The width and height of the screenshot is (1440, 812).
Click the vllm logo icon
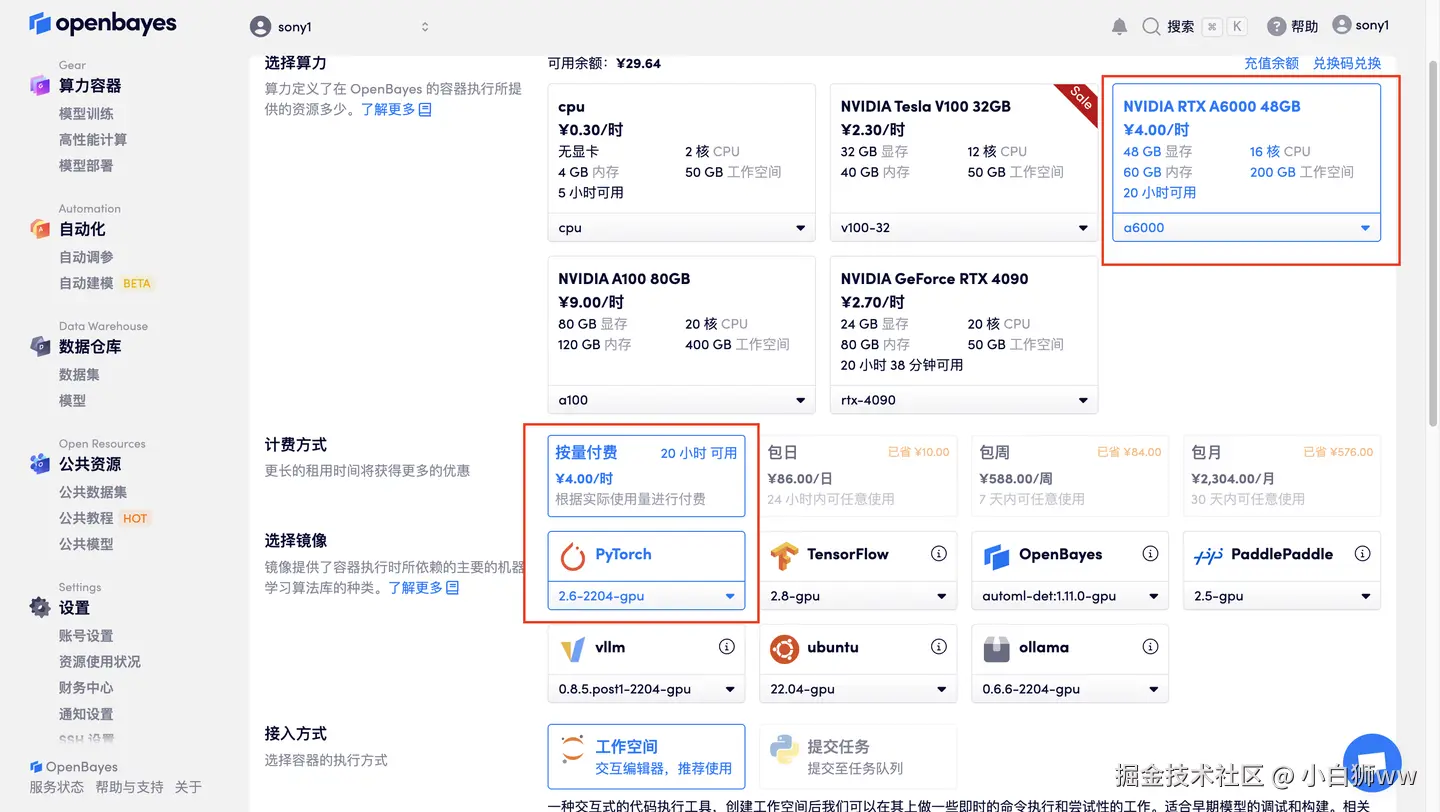[x=572, y=648]
